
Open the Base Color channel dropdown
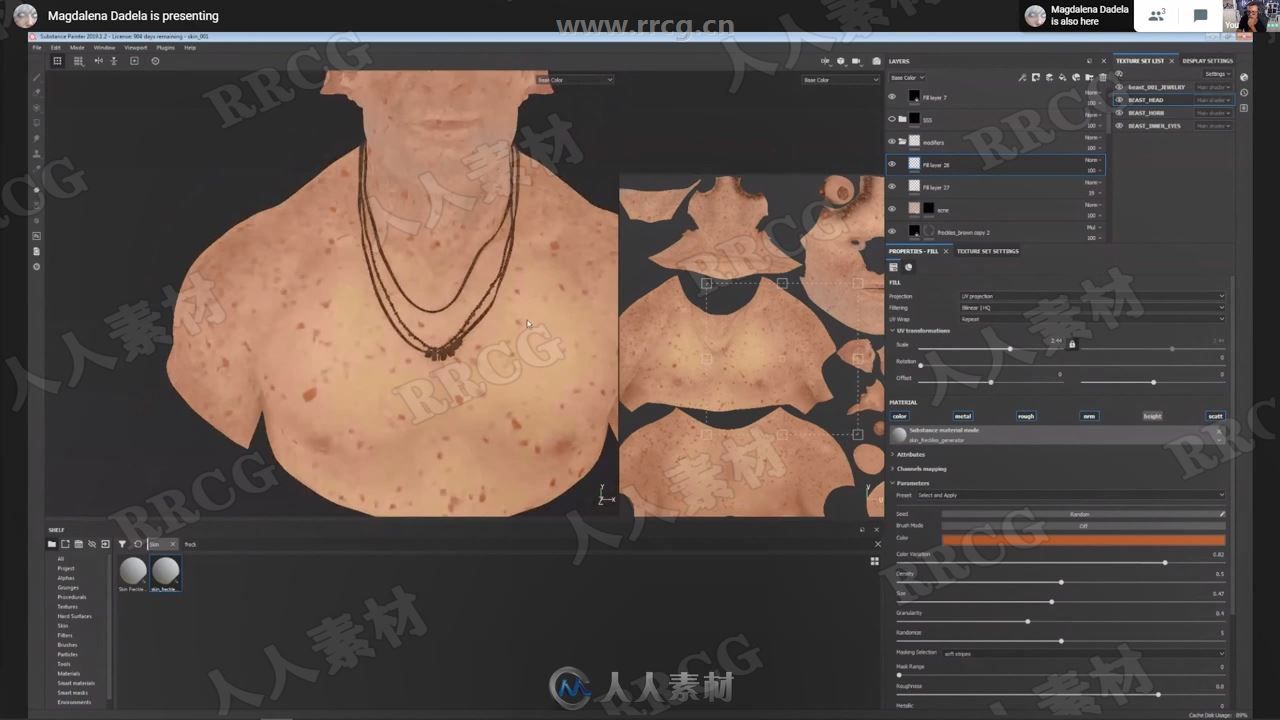pyautogui.click(x=907, y=77)
